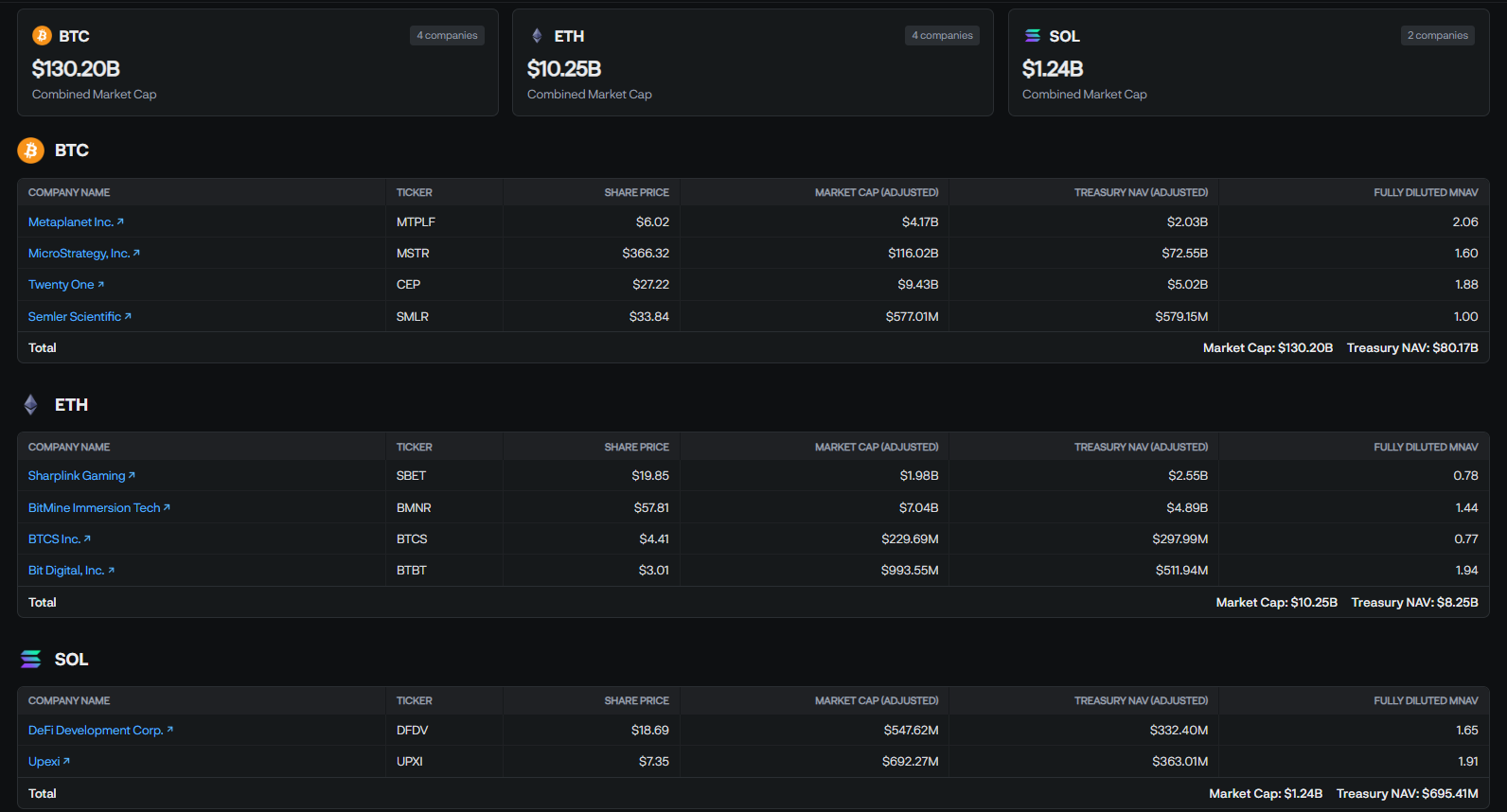Click the external link arrow next to Upexi
This screenshot has width=1507, height=812.
click(x=66, y=762)
